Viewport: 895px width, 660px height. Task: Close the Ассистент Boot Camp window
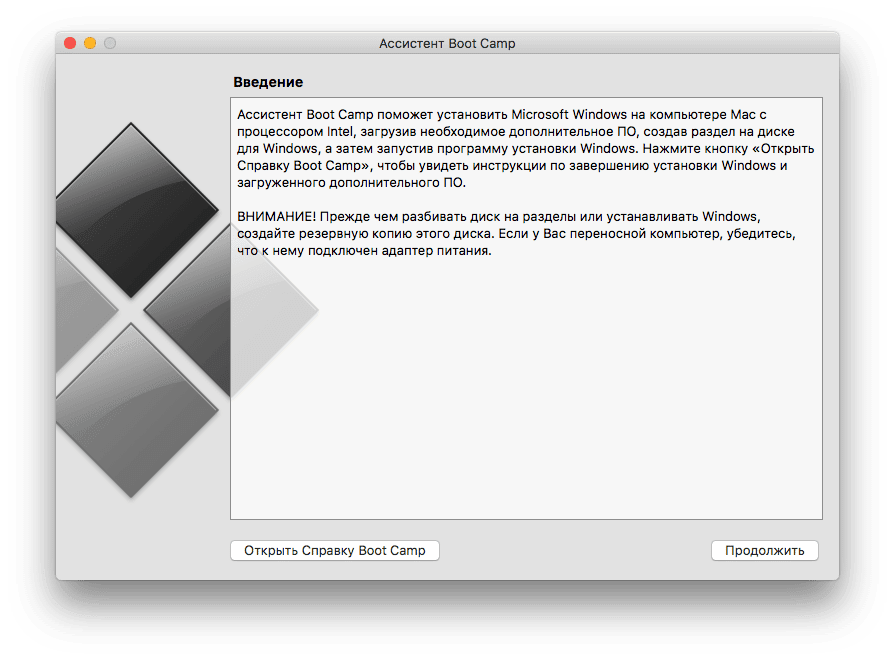pyautogui.click(x=70, y=43)
